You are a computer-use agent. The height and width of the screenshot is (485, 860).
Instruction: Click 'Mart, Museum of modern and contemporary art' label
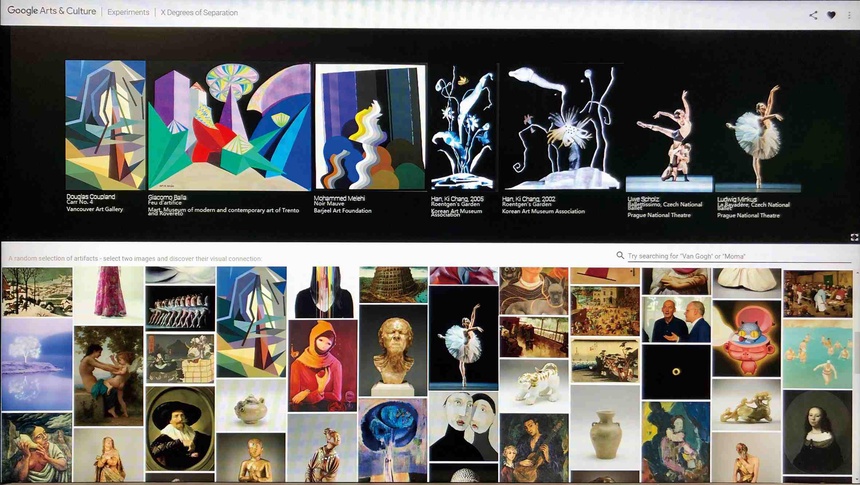223,210
